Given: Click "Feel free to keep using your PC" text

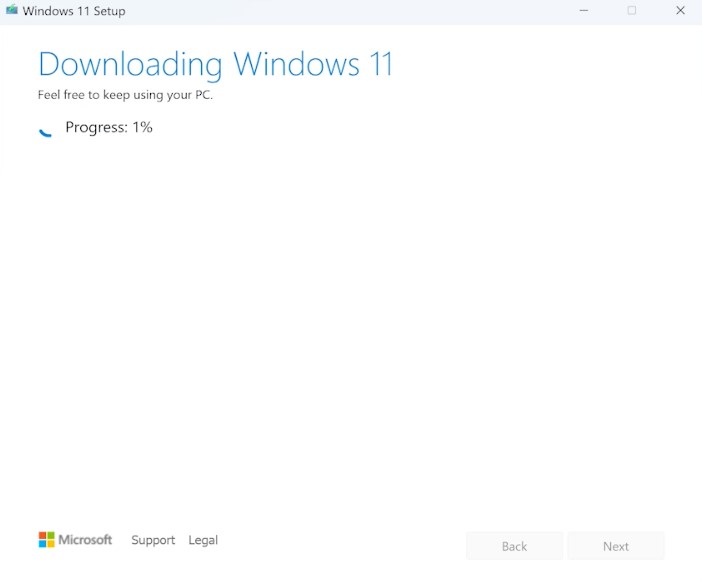Looking at the screenshot, I should (125, 95).
